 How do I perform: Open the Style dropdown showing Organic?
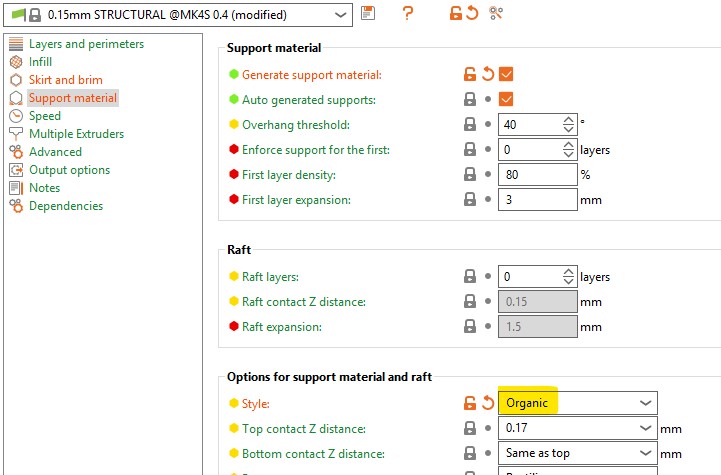click(577, 403)
